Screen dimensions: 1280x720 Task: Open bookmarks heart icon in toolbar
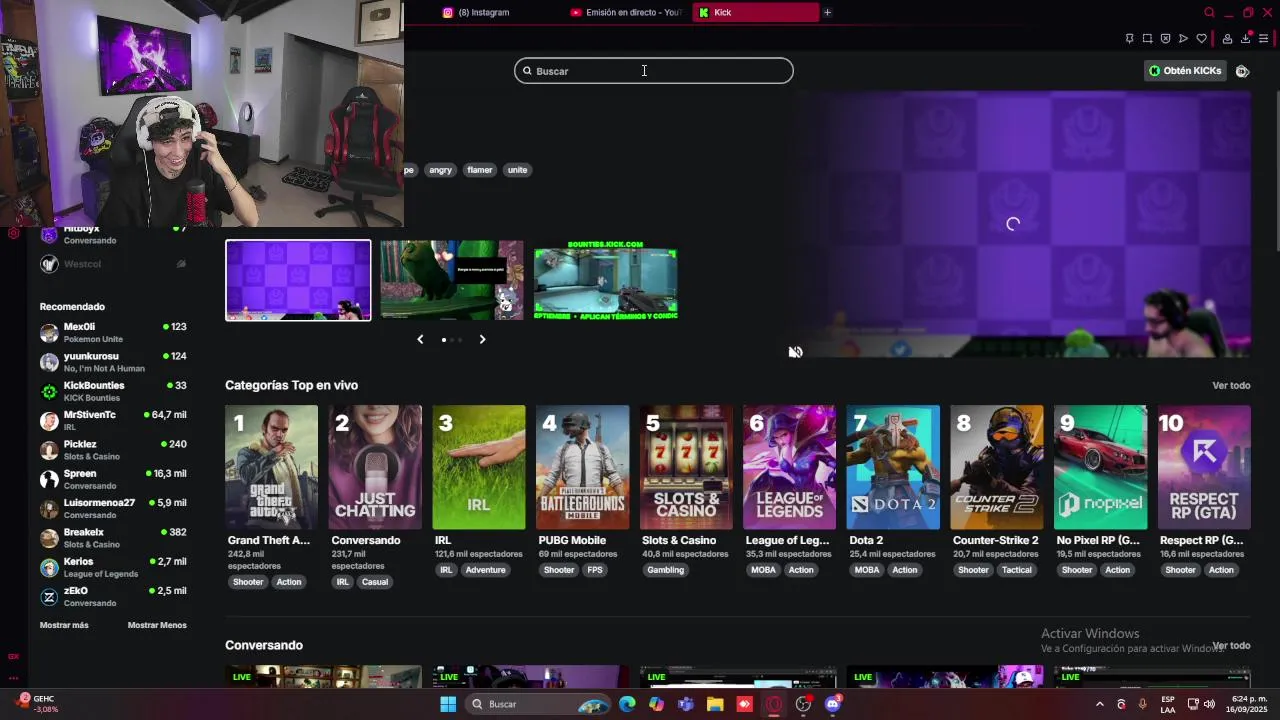pyautogui.click(x=1201, y=39)
